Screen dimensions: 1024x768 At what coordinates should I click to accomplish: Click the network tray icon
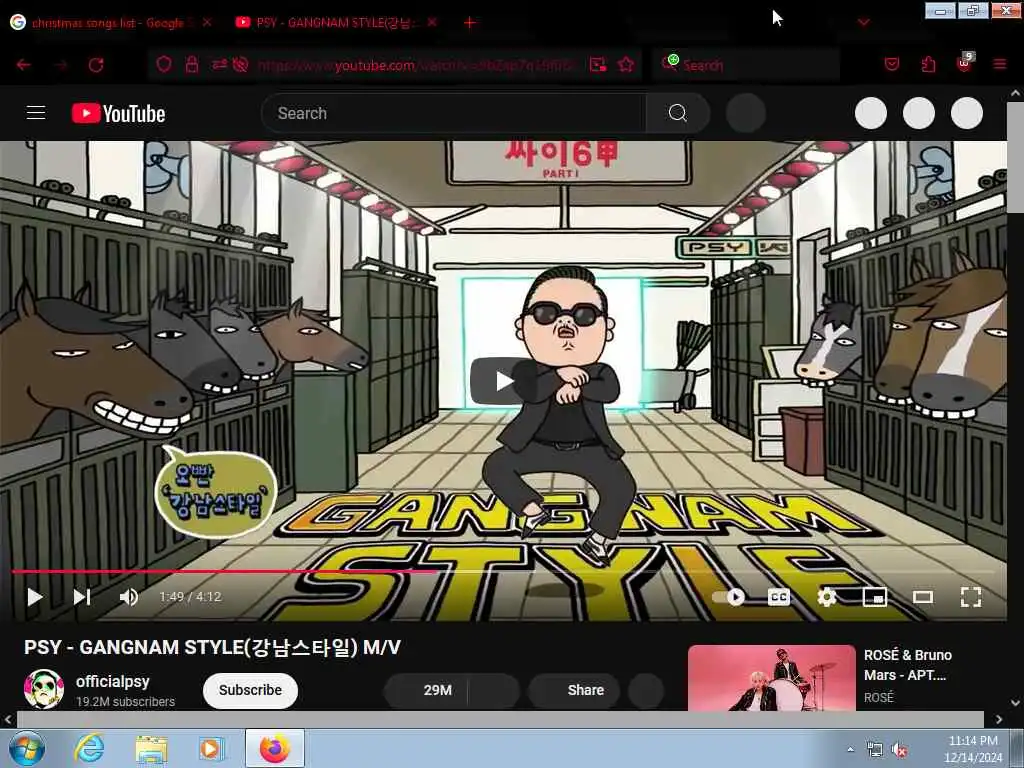point(874,750)
